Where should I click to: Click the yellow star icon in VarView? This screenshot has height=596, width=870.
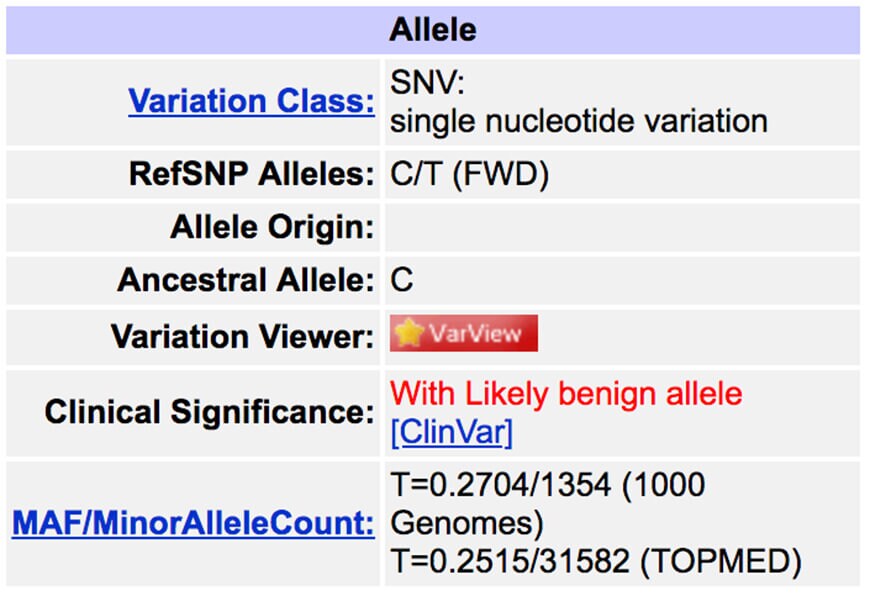pos(408,334)
